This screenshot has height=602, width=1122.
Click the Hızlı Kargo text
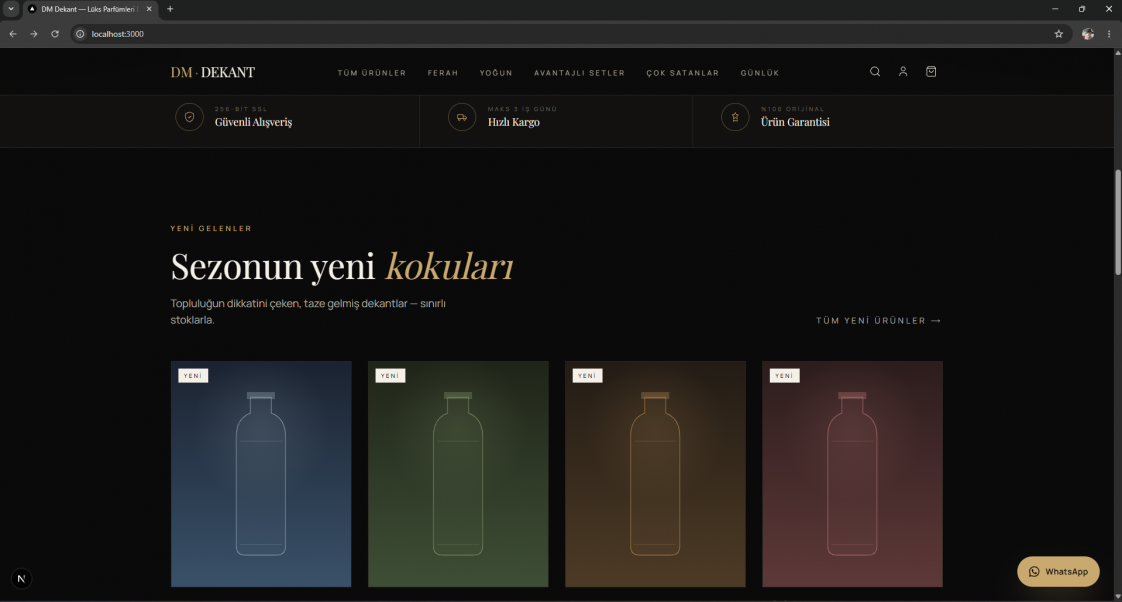514,122
